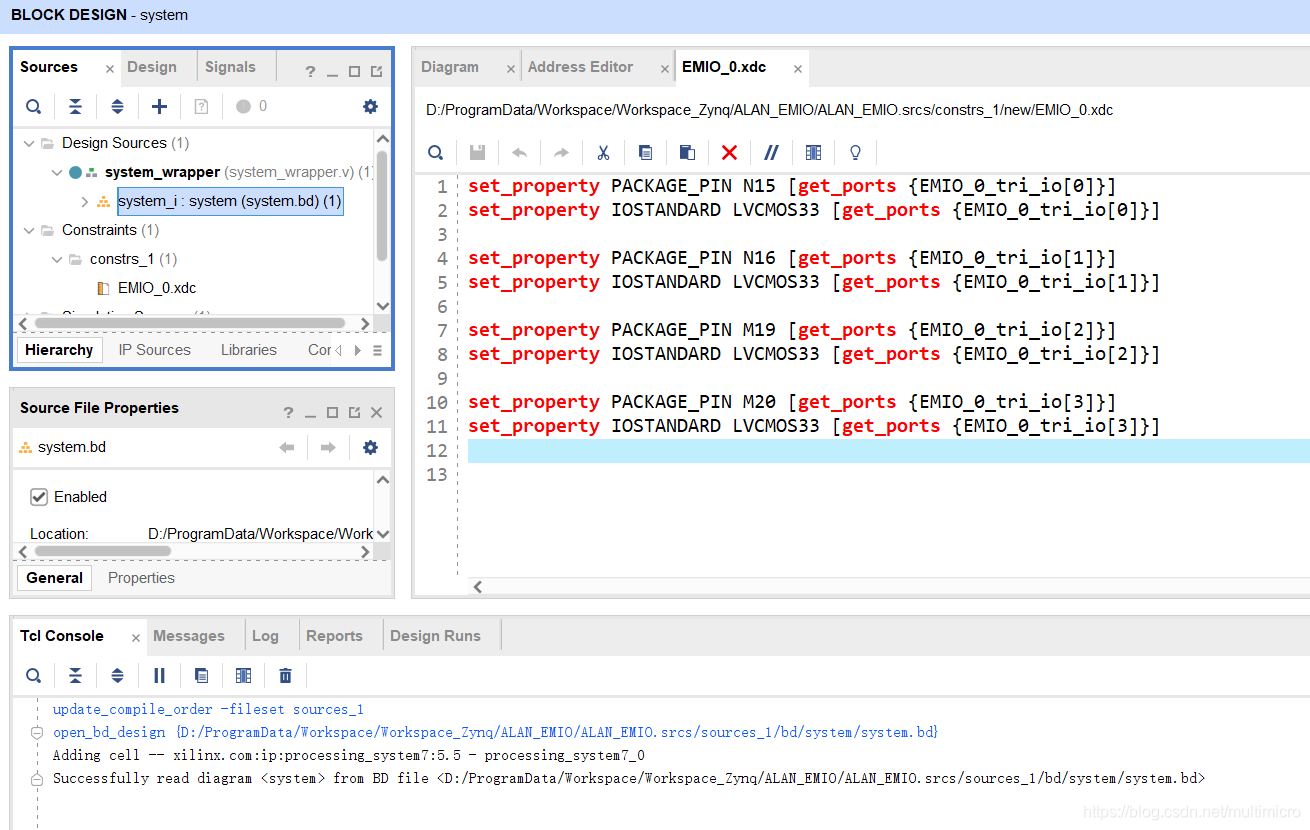Screen dimensions: 1310x830
Task: Collapse the Design Sources folder
Action: (29, 143)
